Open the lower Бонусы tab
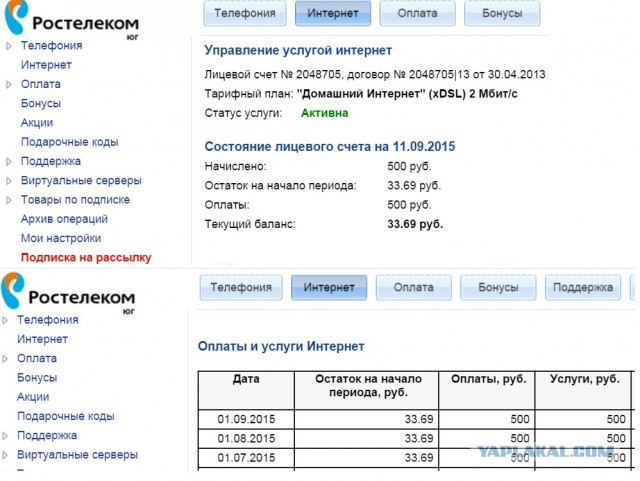This screenshot has width=640, height=481. click(498, 287)
